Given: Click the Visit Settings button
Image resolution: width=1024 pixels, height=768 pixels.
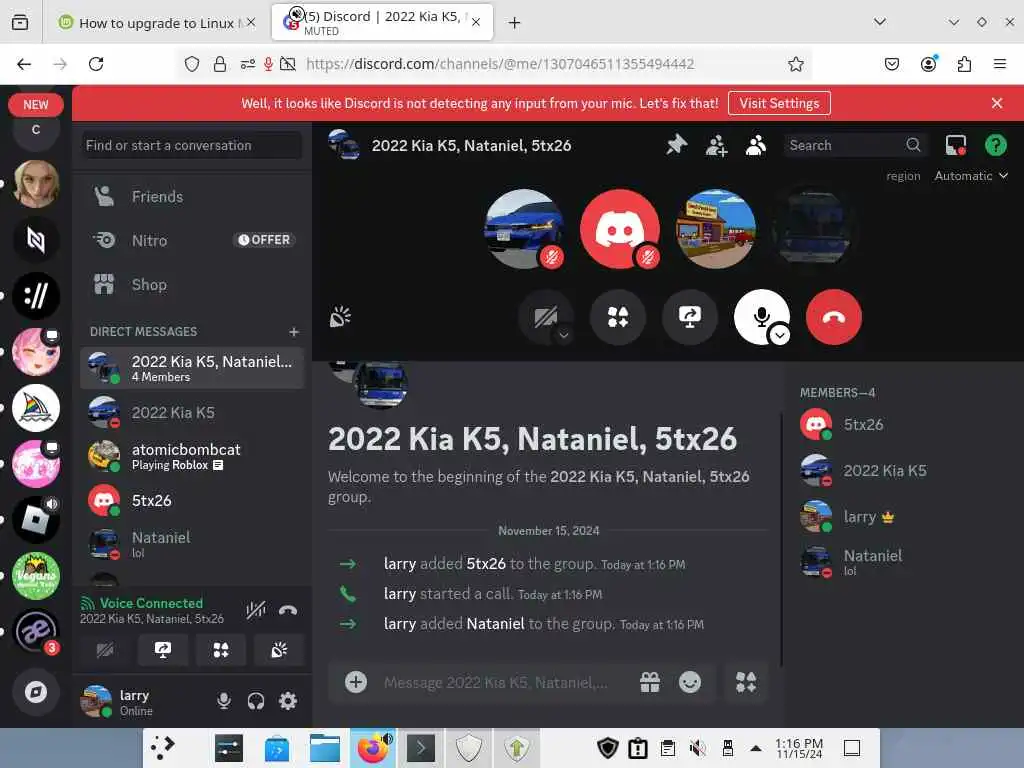Looking at the screenshot, I should pos(778,103).
